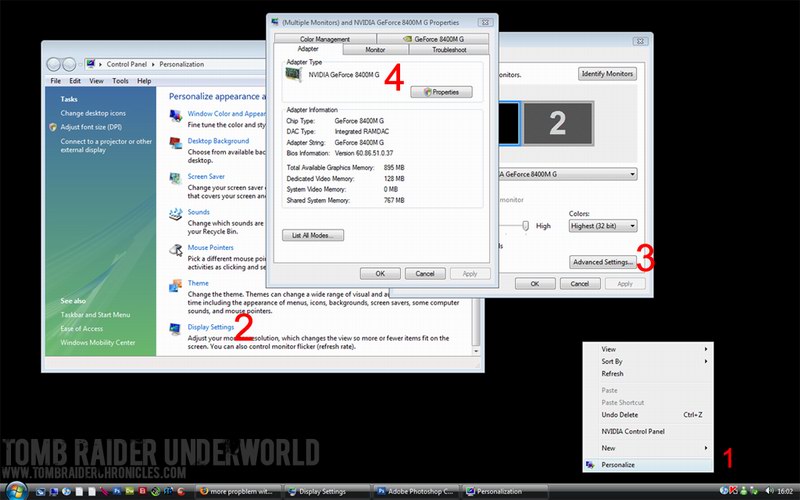Open the Windows Mobility Center link
This screenshot has width=800, height=500.
[x=98, y=342]
